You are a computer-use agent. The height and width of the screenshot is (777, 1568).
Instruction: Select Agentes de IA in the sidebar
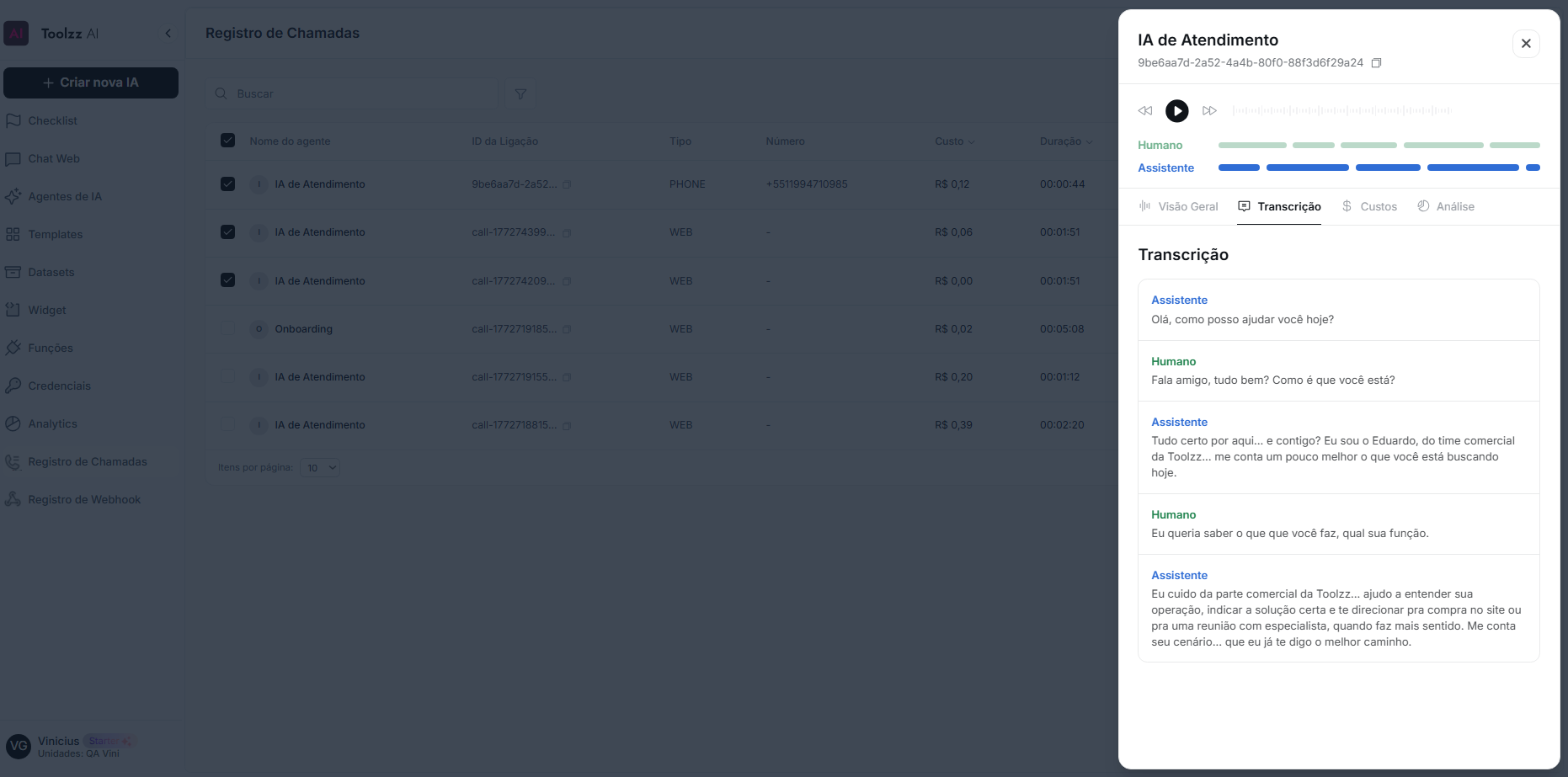(x=65, y=196)
